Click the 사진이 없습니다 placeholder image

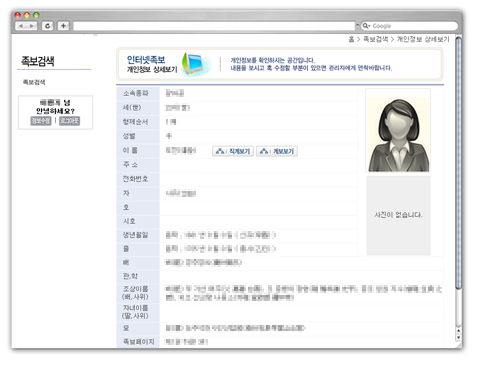398,215
